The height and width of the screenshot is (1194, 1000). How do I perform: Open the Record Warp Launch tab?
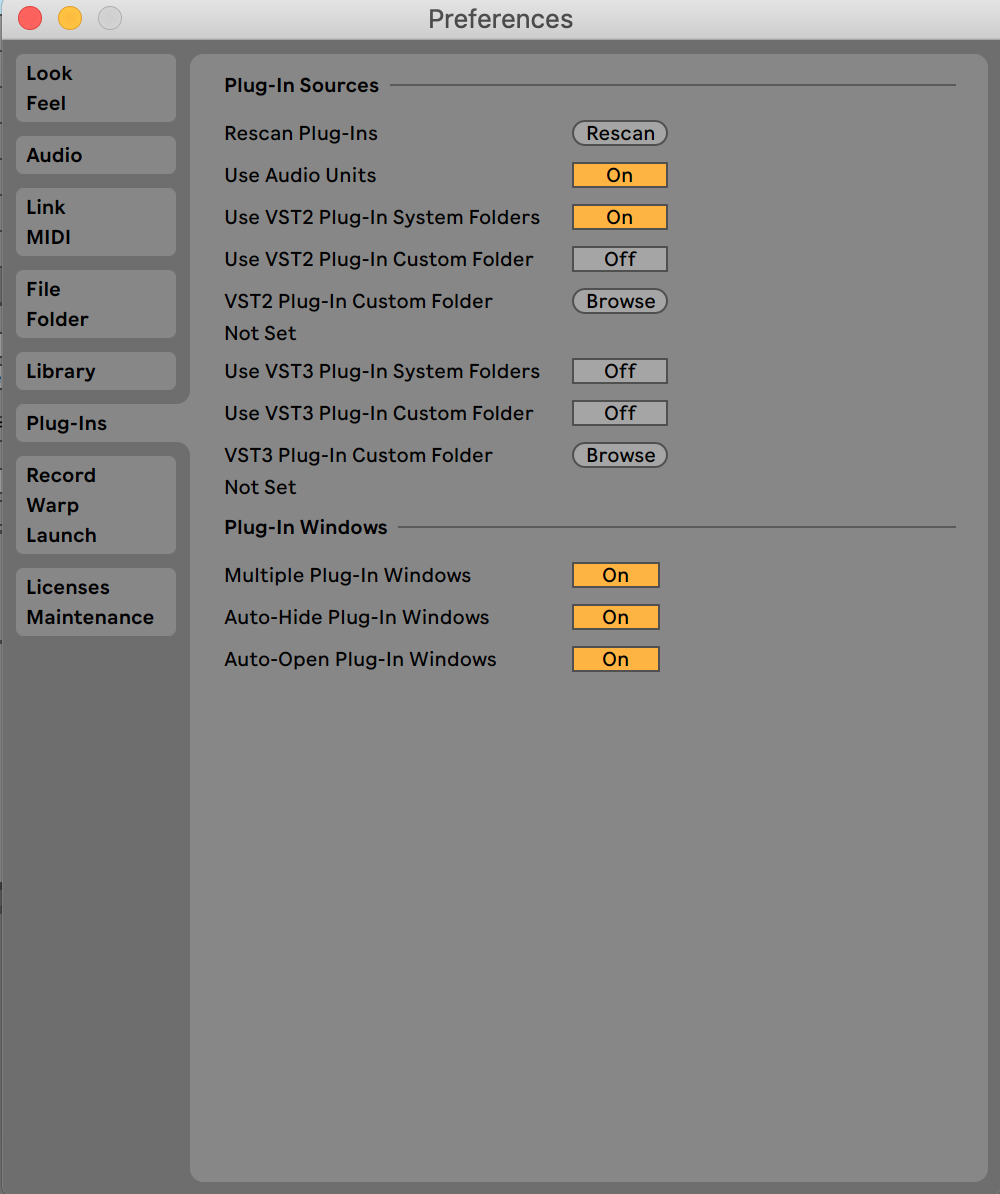click(96, 505)
